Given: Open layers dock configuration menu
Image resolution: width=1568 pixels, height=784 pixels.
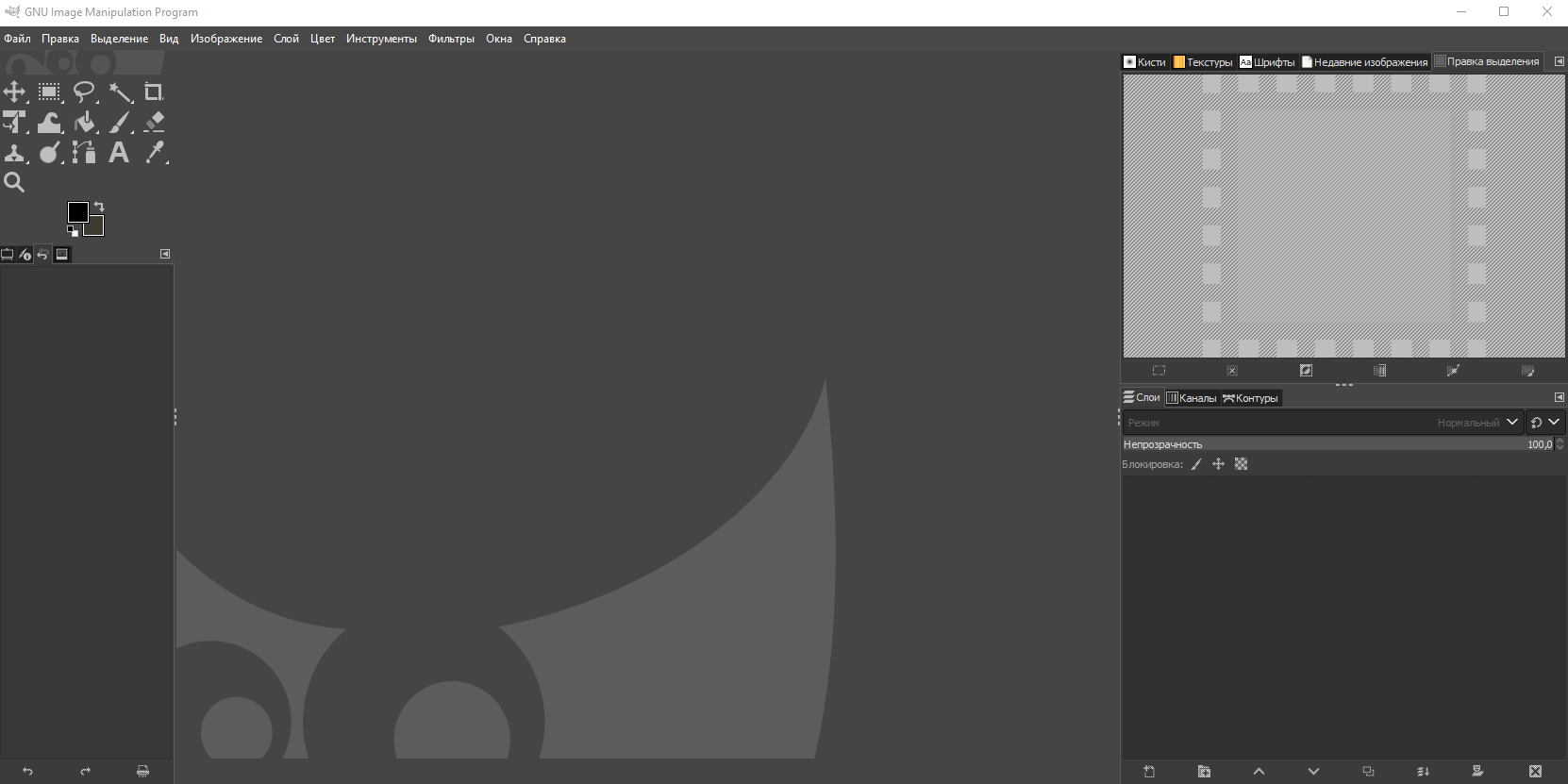Looking at the screenshot, I should tap(1559, 397).
